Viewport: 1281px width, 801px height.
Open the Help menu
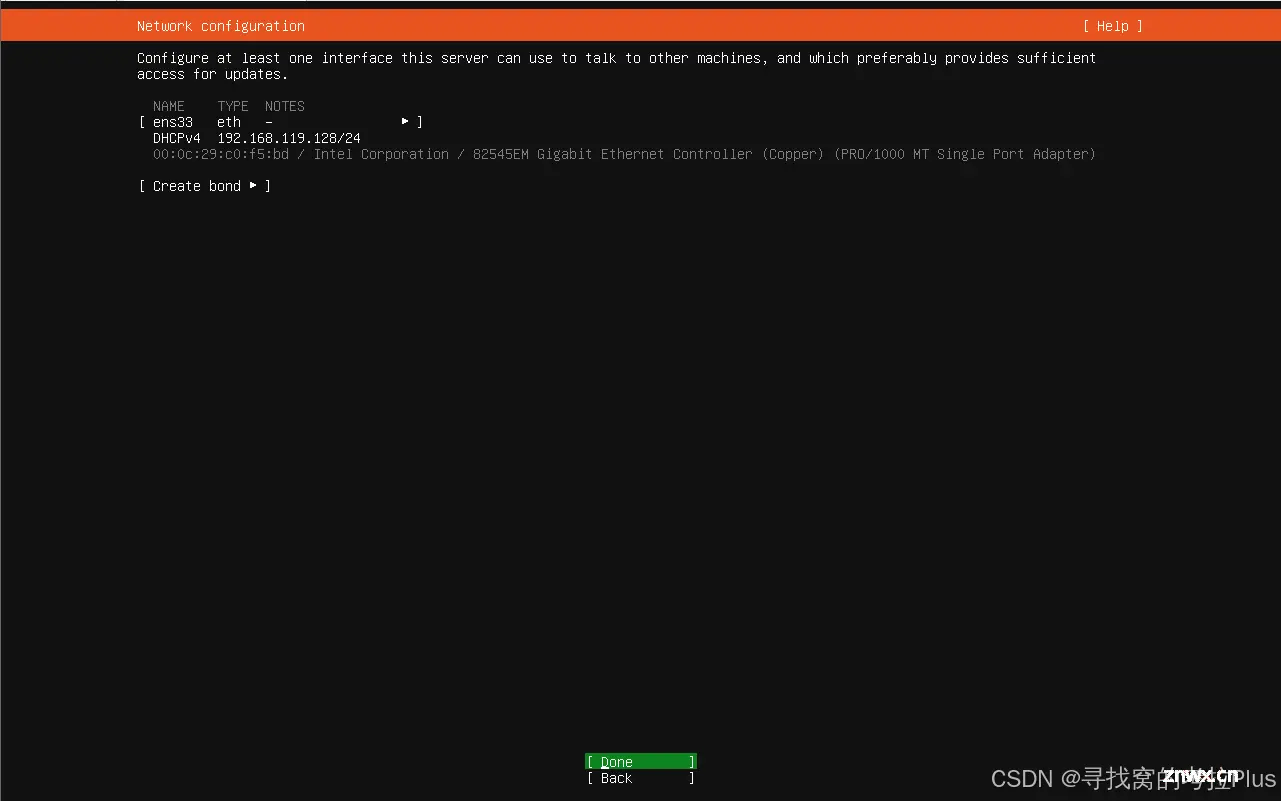(1112, 26)
